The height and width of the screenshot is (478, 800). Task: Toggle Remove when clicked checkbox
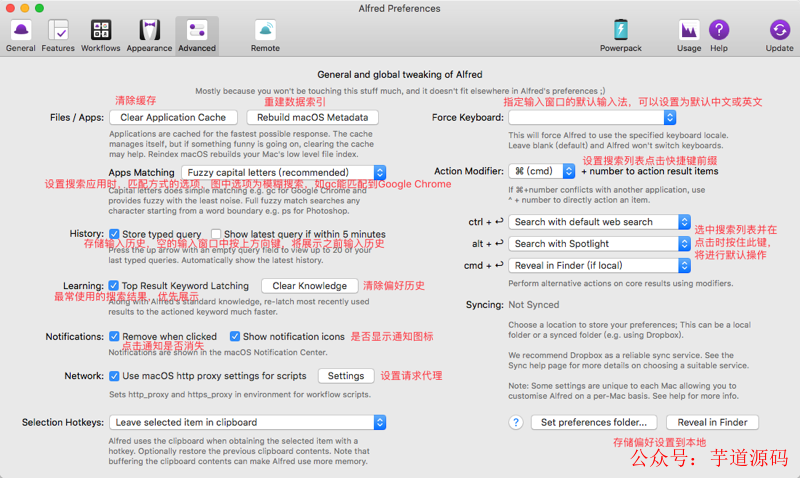(114, 336)
